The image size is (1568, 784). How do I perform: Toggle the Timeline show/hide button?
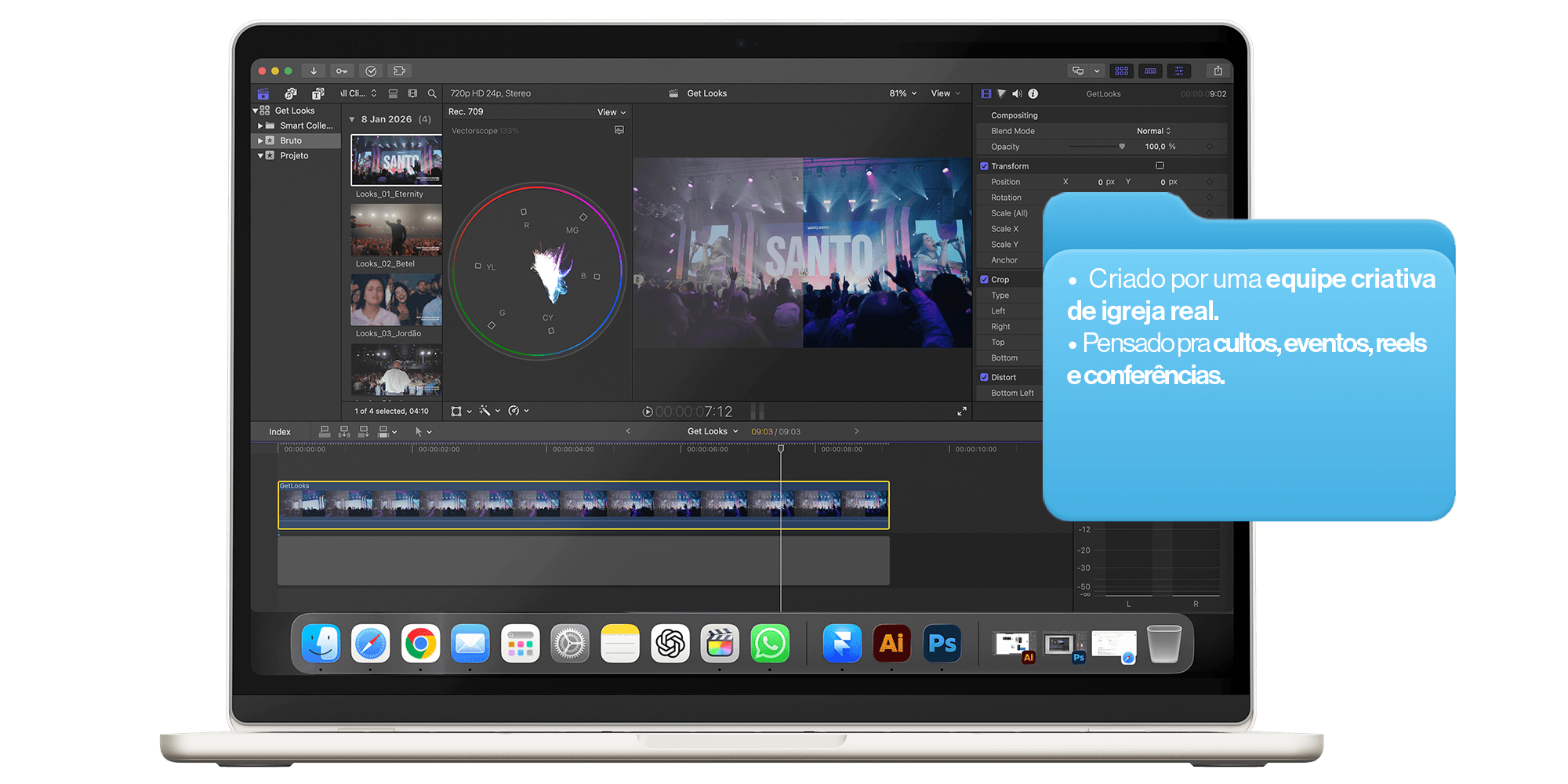point(1150,71)
